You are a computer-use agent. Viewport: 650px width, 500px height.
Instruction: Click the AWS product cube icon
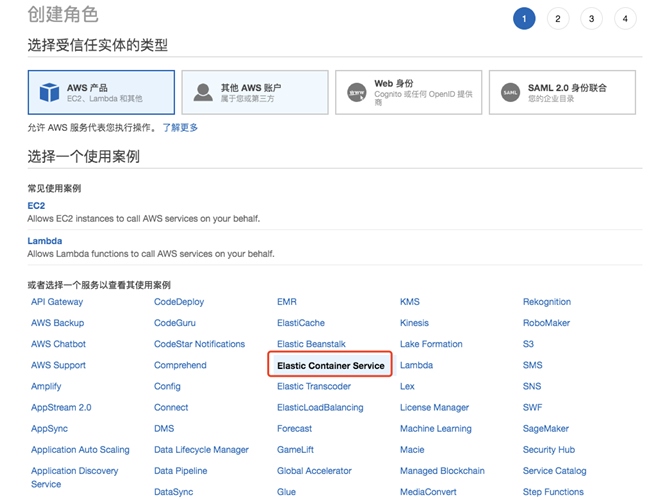coord(49,92)
